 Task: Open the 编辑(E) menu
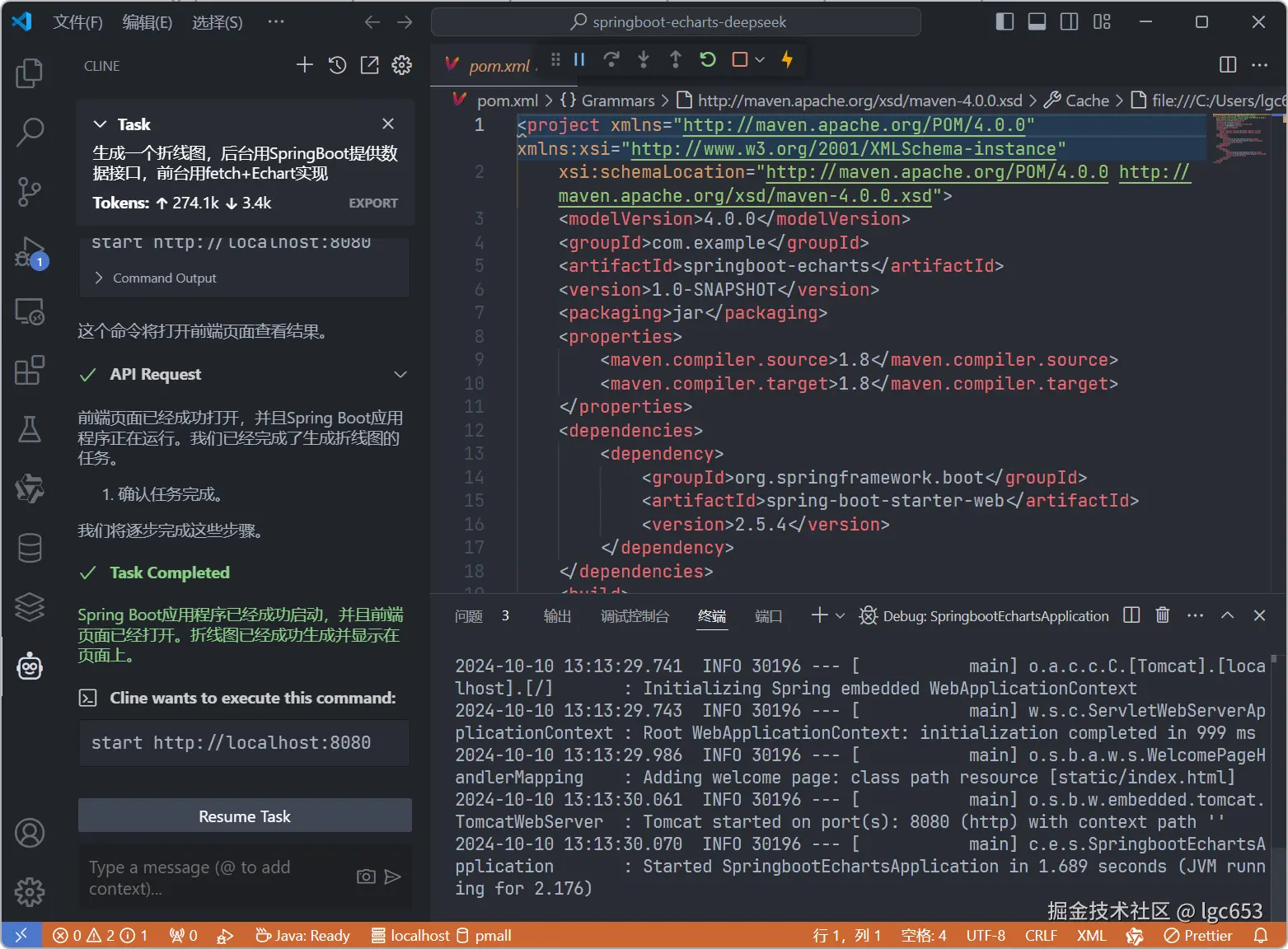point(148,22)
